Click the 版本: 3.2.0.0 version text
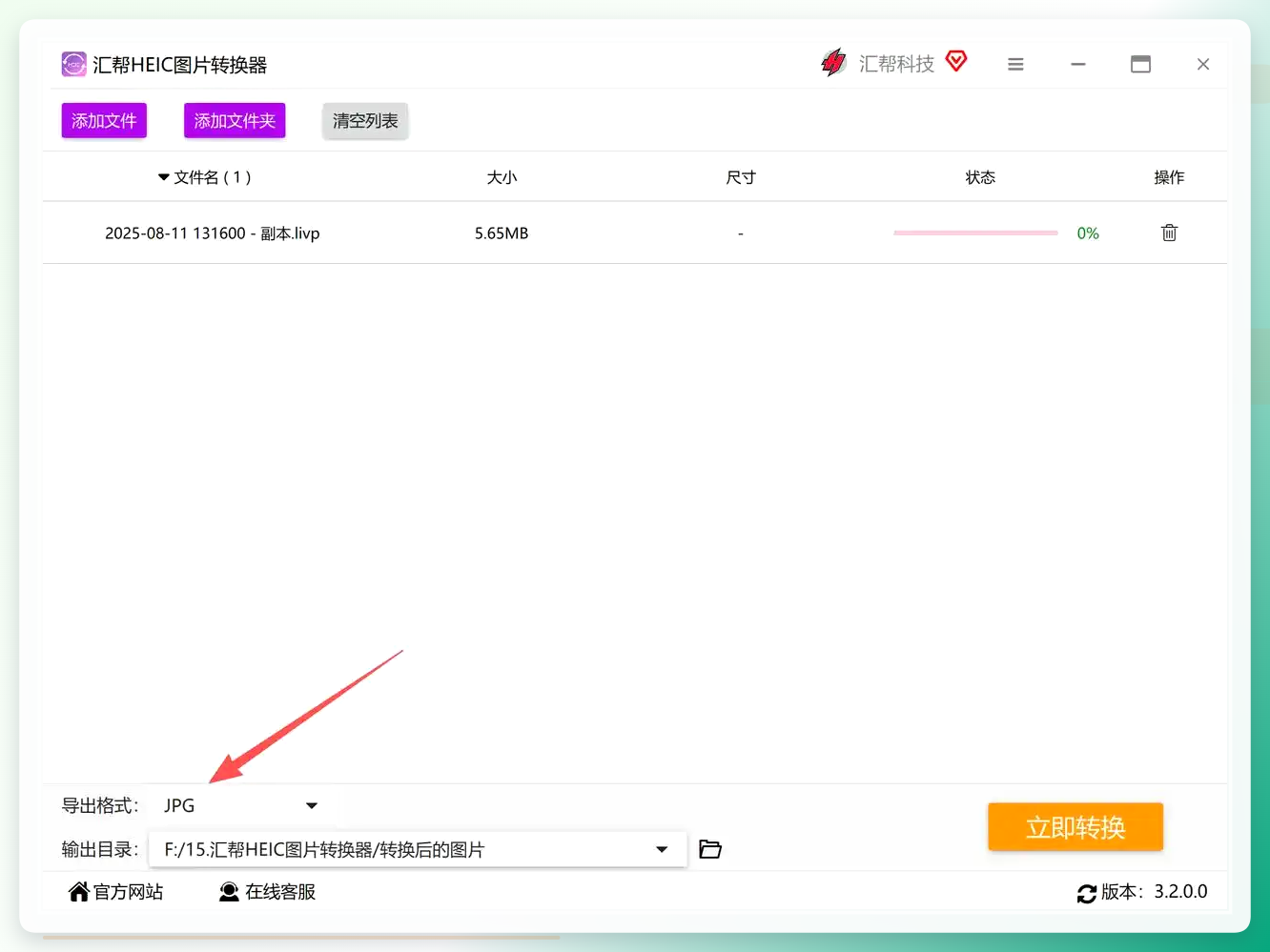Image resolution: width=1270 pixels, height=952 pixels. click(x=1155, y=892)
